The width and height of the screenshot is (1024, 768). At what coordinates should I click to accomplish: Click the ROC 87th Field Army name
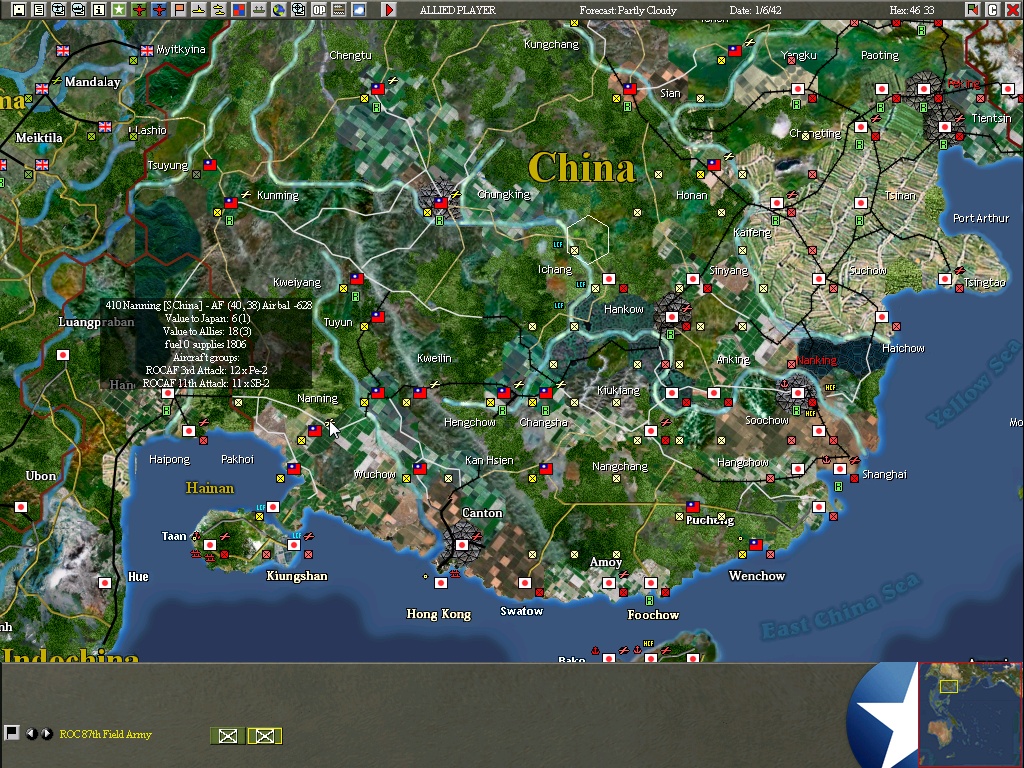click(x=106, y=734)
